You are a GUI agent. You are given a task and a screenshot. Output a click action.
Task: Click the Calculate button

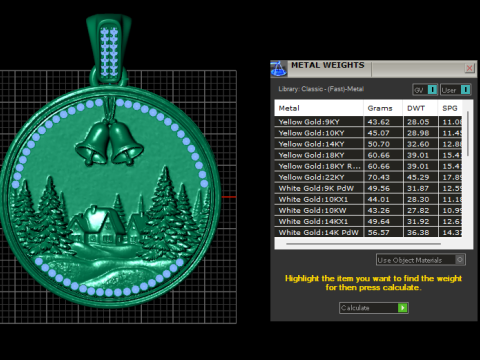[374, 308]
